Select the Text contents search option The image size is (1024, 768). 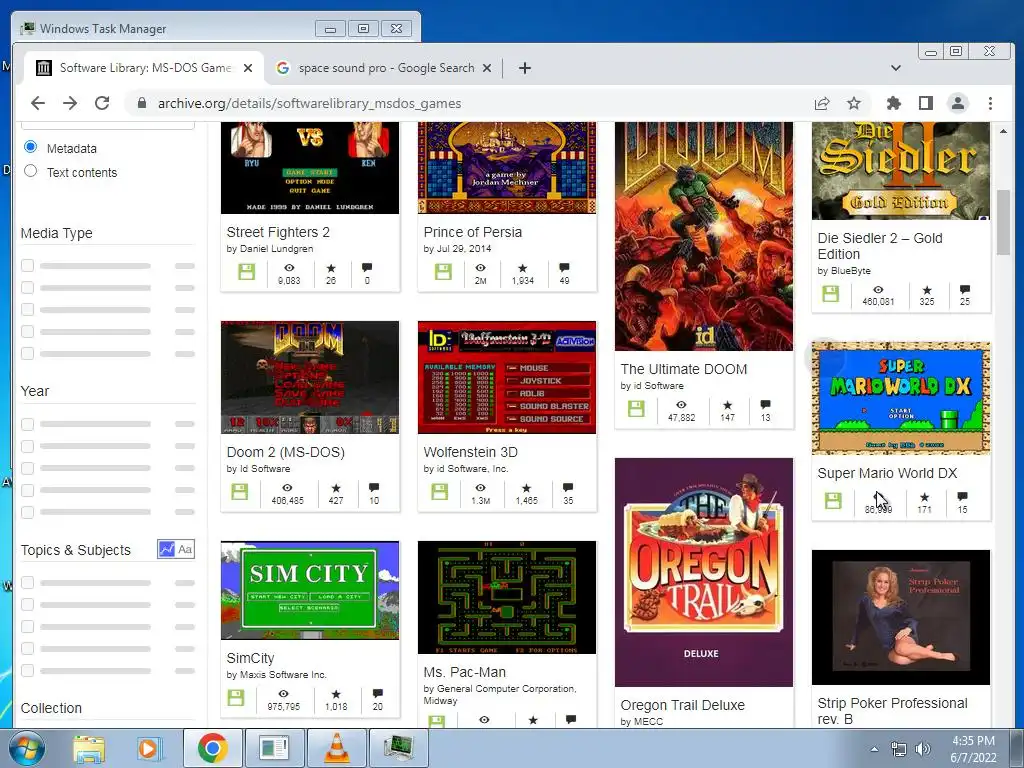[x=30, y=171]
